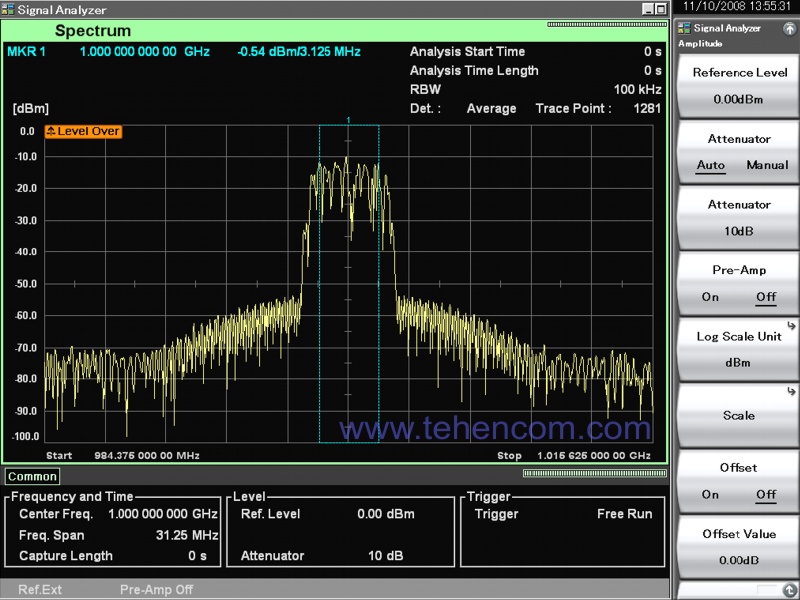Click the Freq. Span 31.25 MHz value

(x=187, y=535)
